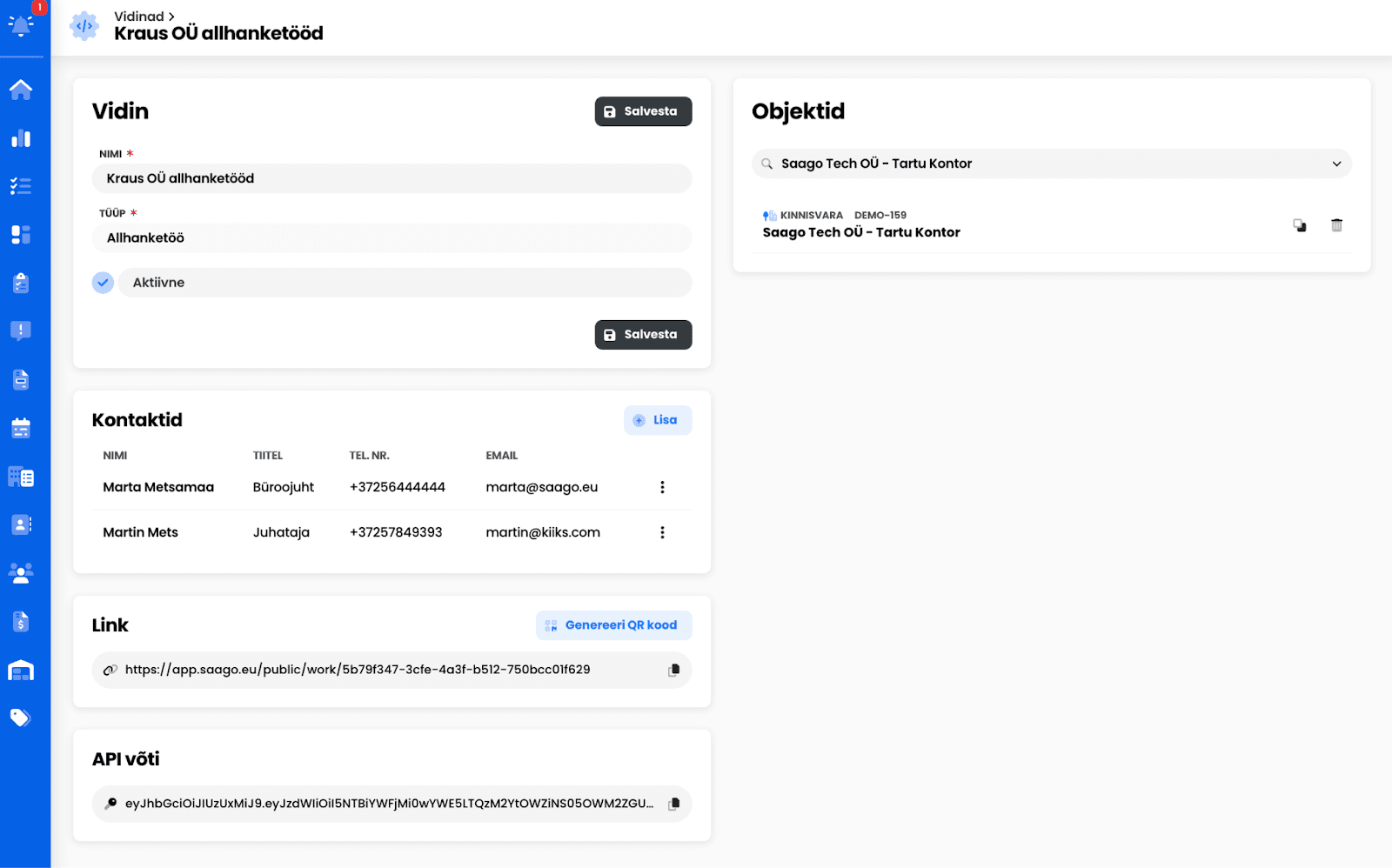1392x868 pixels.
Task: Add a new contact with Lisa
Action: (x=658, y=420)
